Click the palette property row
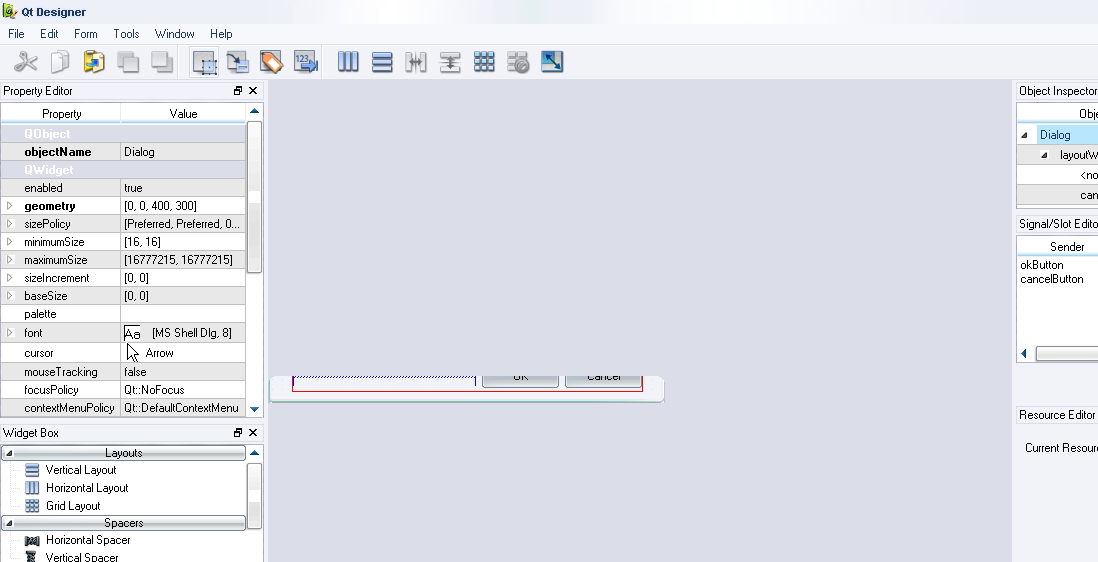Image resolution: width=1098 pixels, height=562 pixels. (x=123, y=314)
